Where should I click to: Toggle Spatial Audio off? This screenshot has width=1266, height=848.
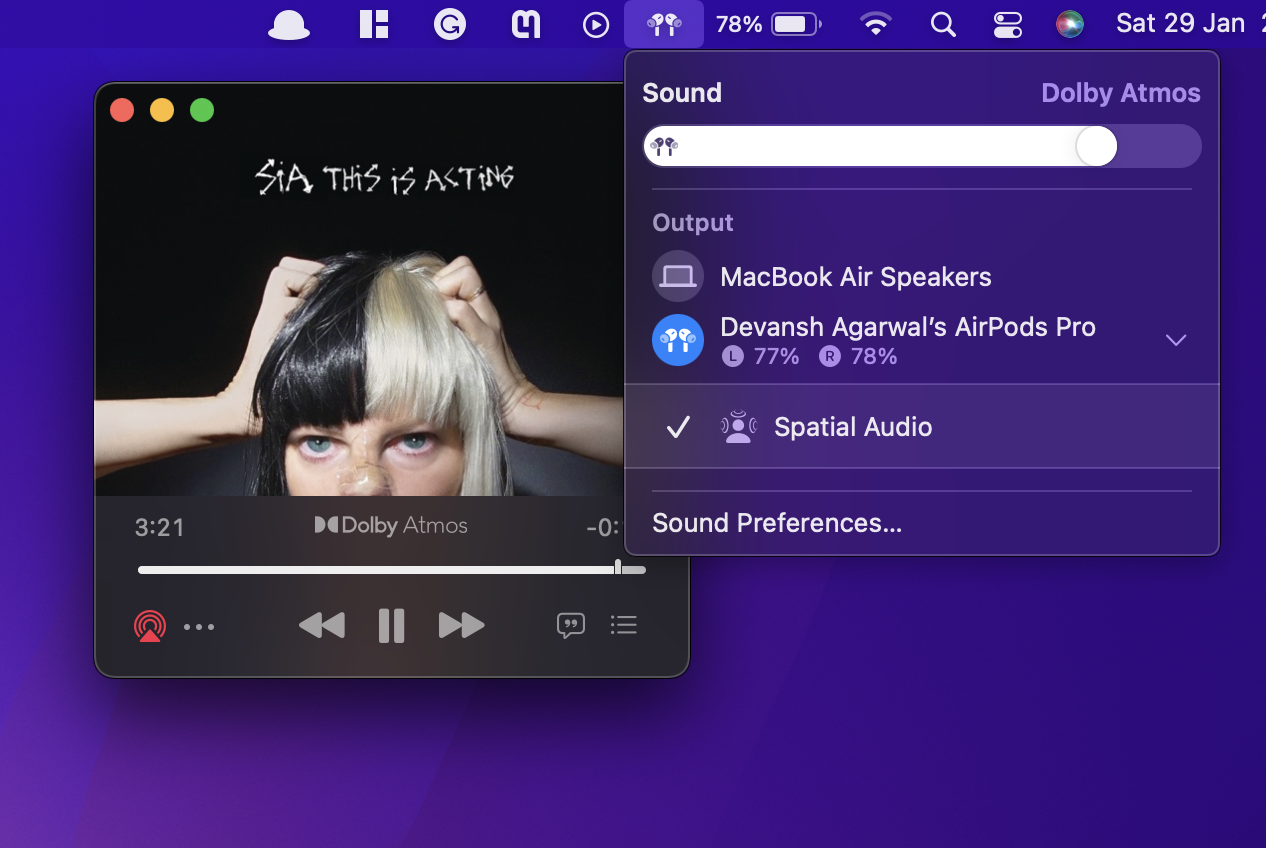coord(852,427)
